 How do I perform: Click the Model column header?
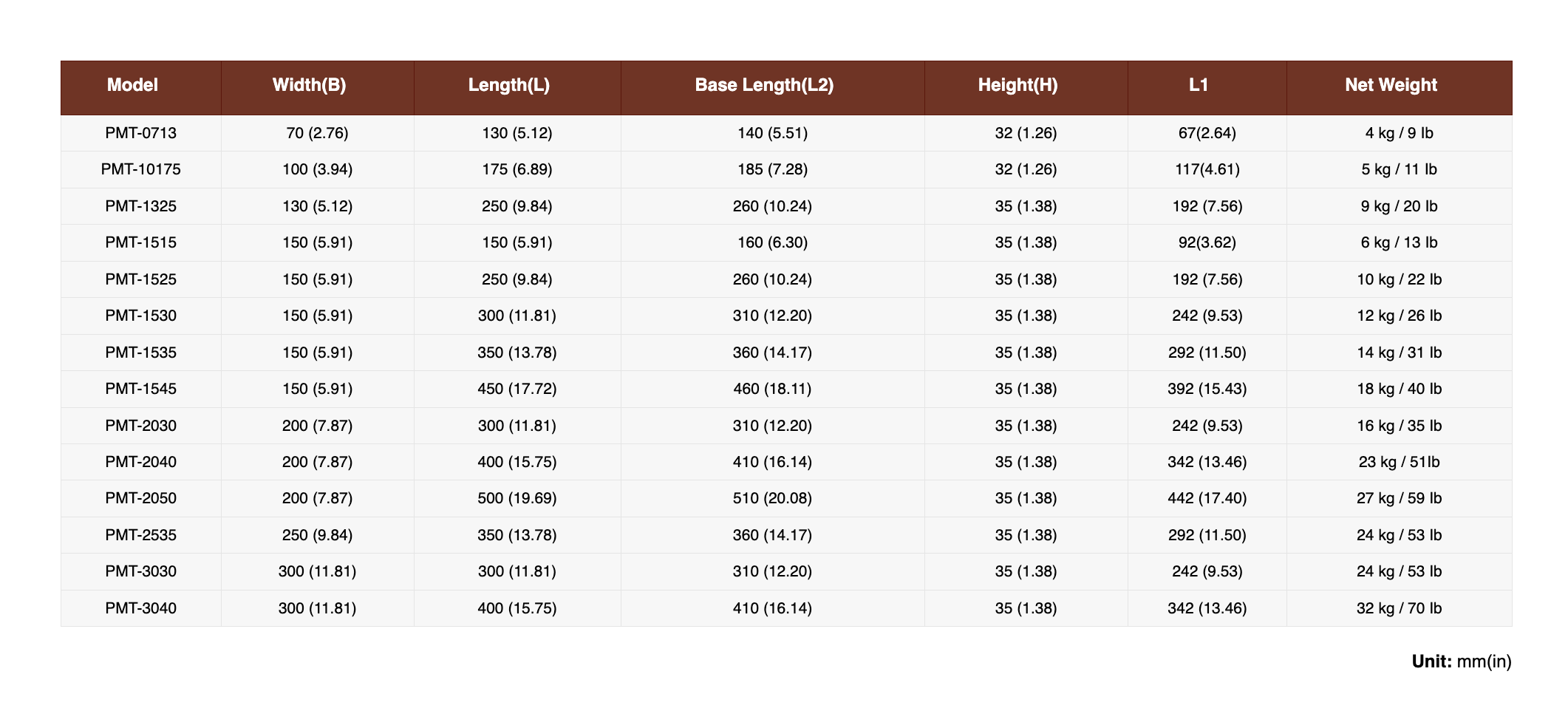click(x=132, y=85)
